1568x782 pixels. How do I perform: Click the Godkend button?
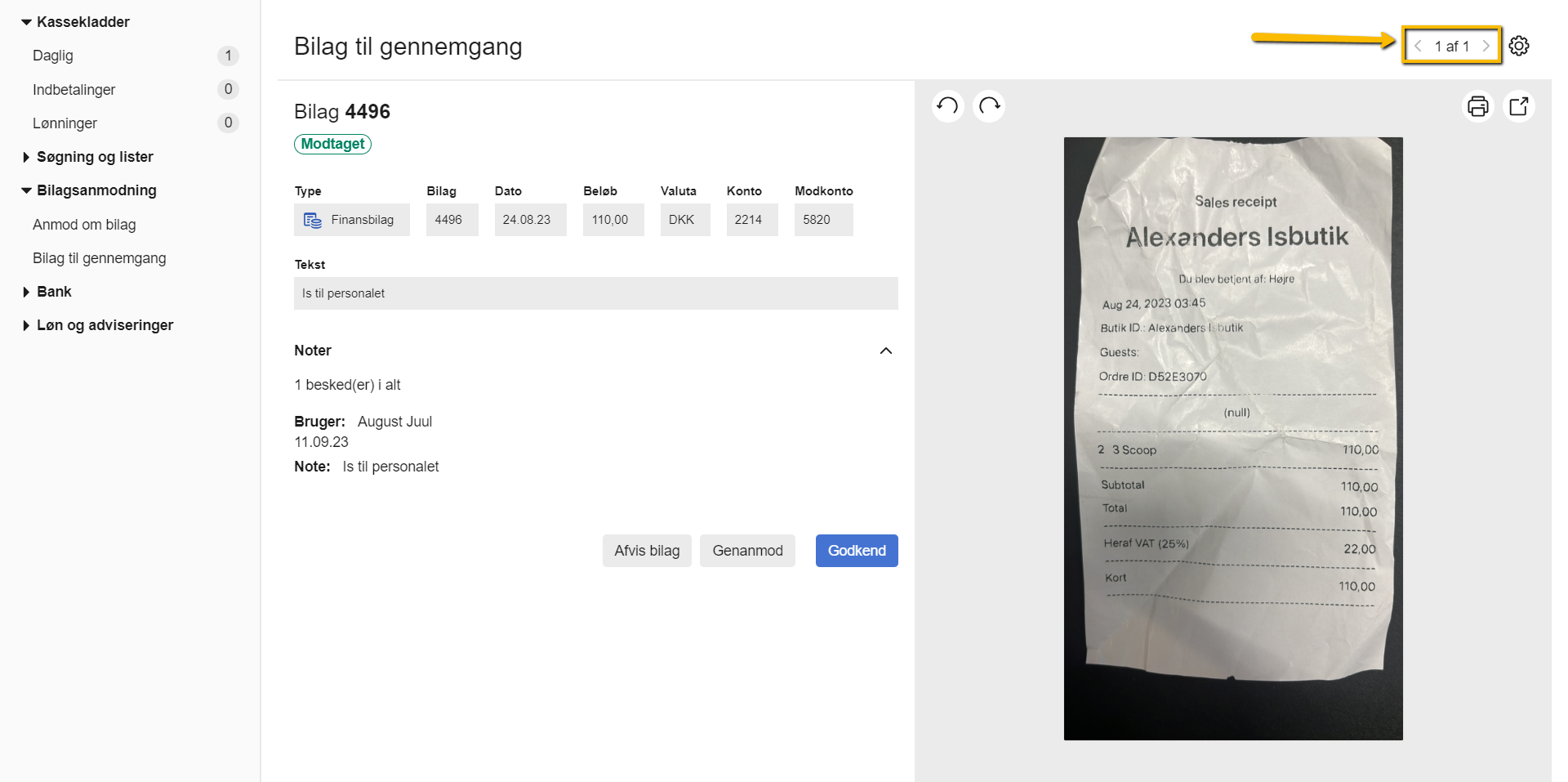click(856, 550)
